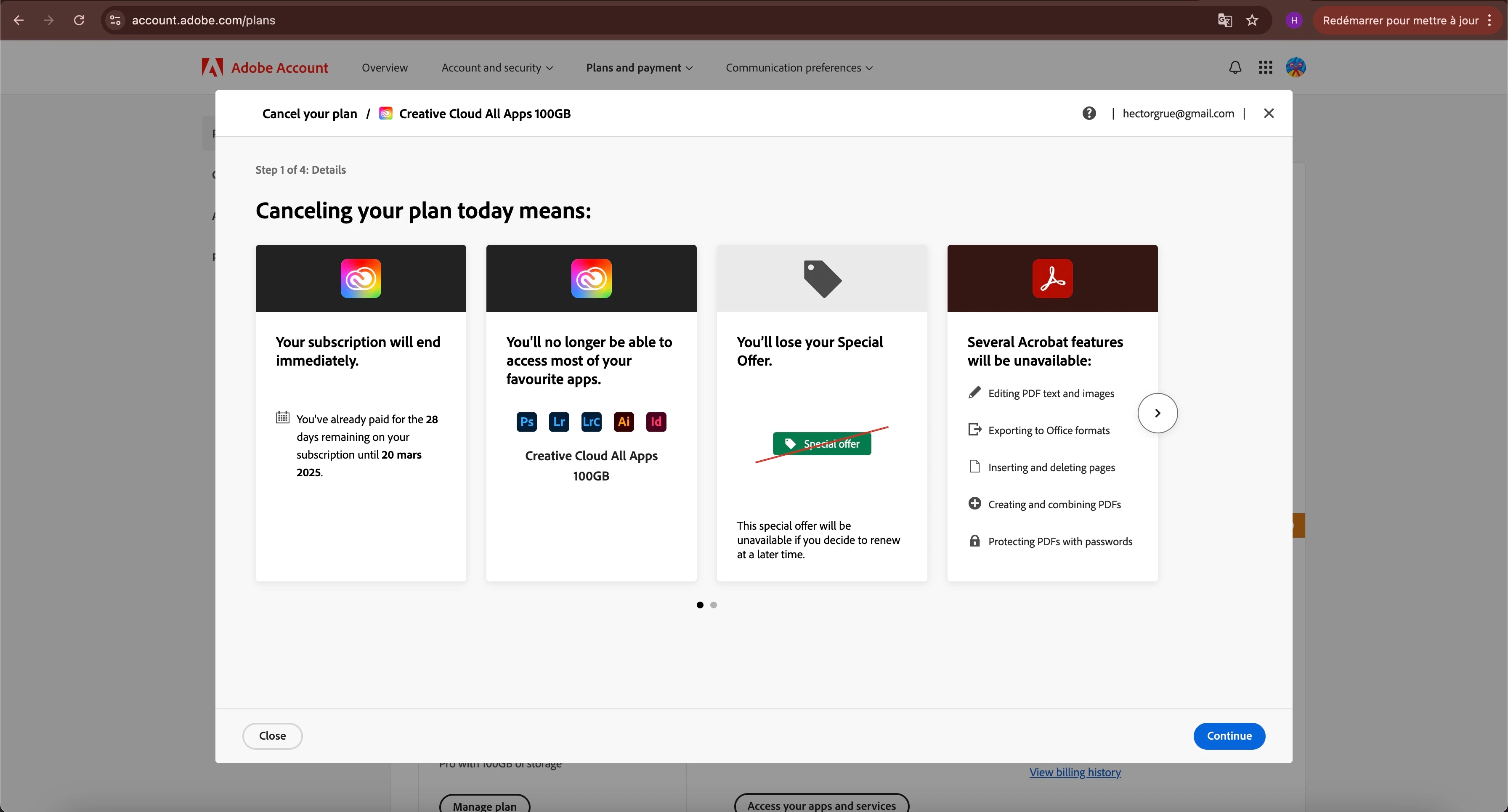
Task: Click the Illustrator app icon
Action: point(624,422)
